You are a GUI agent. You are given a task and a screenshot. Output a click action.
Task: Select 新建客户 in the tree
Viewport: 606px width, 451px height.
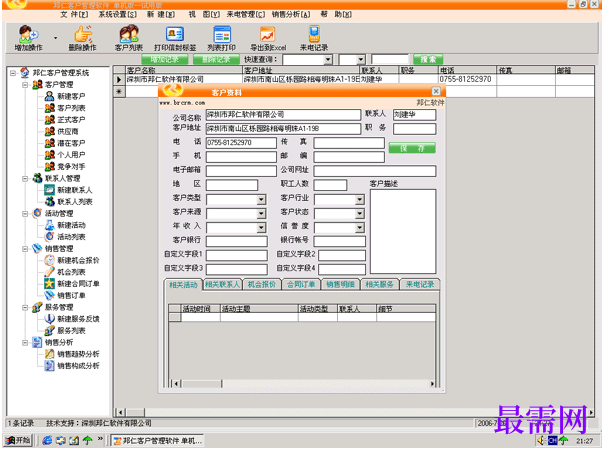point(71,96)
